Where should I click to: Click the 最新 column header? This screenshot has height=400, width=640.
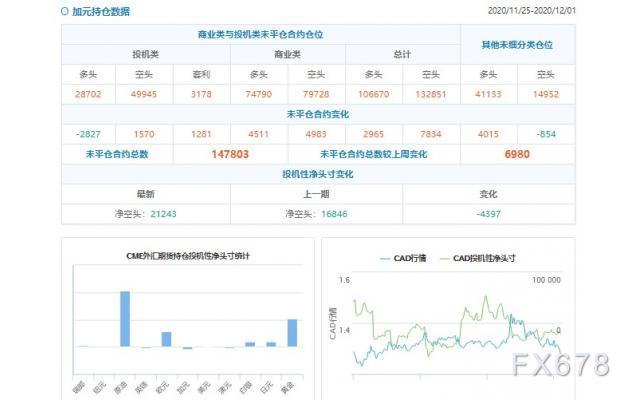(145, 194)
